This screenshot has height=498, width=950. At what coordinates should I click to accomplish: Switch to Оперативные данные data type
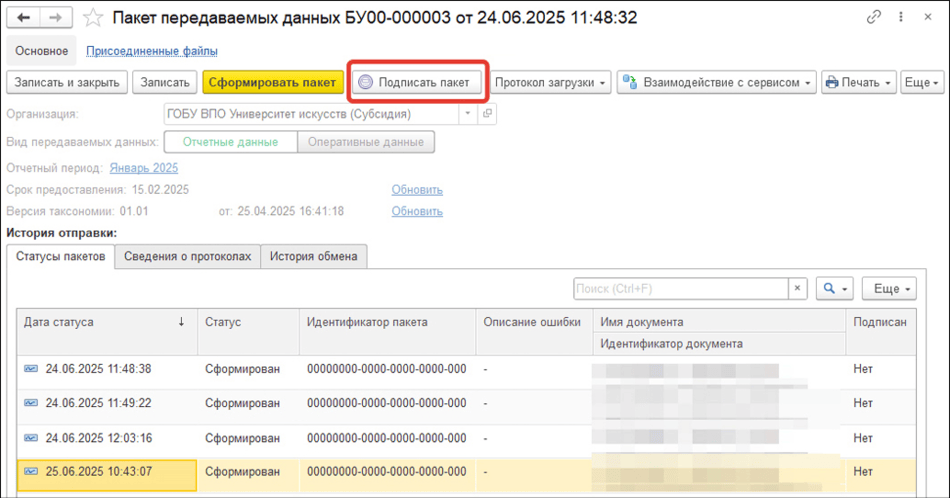(x=365, y=142)
